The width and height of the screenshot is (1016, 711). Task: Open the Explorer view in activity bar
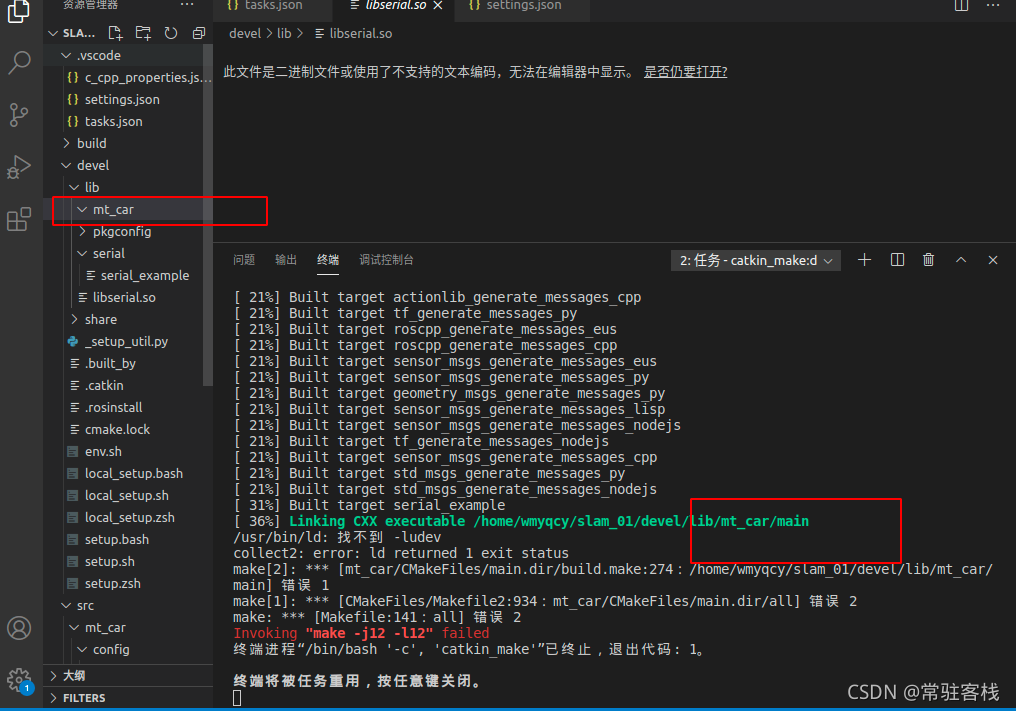pyautogui.click(x=18, y=11)
